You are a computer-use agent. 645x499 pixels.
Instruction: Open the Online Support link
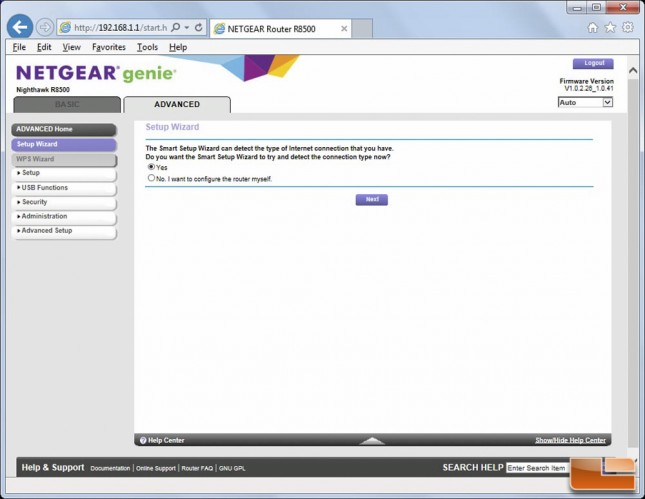pos(155,469)
